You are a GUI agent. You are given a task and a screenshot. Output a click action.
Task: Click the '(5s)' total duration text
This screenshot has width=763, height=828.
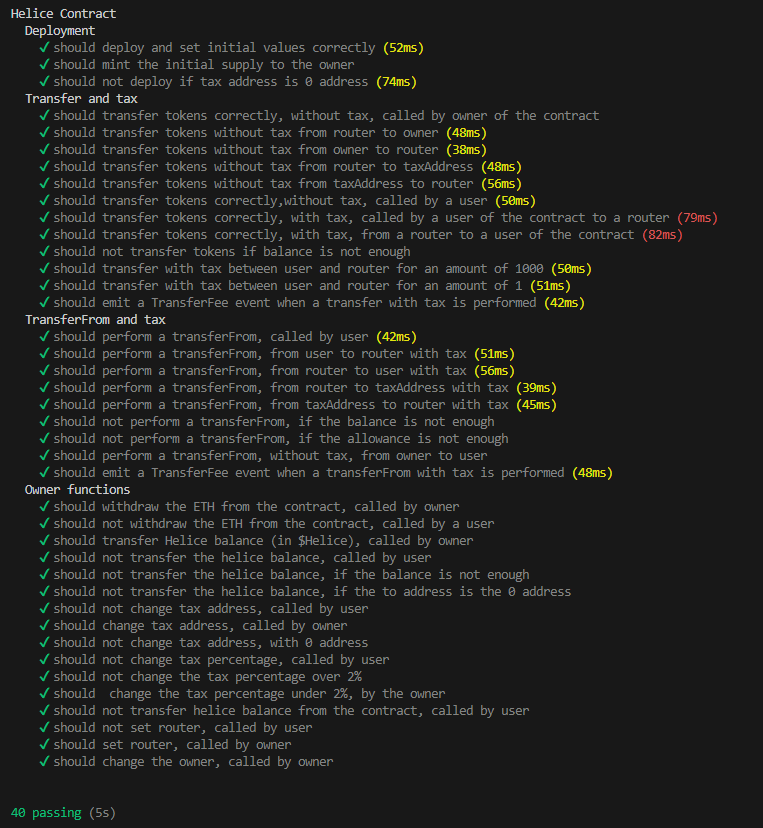click(x=102, y=813)
